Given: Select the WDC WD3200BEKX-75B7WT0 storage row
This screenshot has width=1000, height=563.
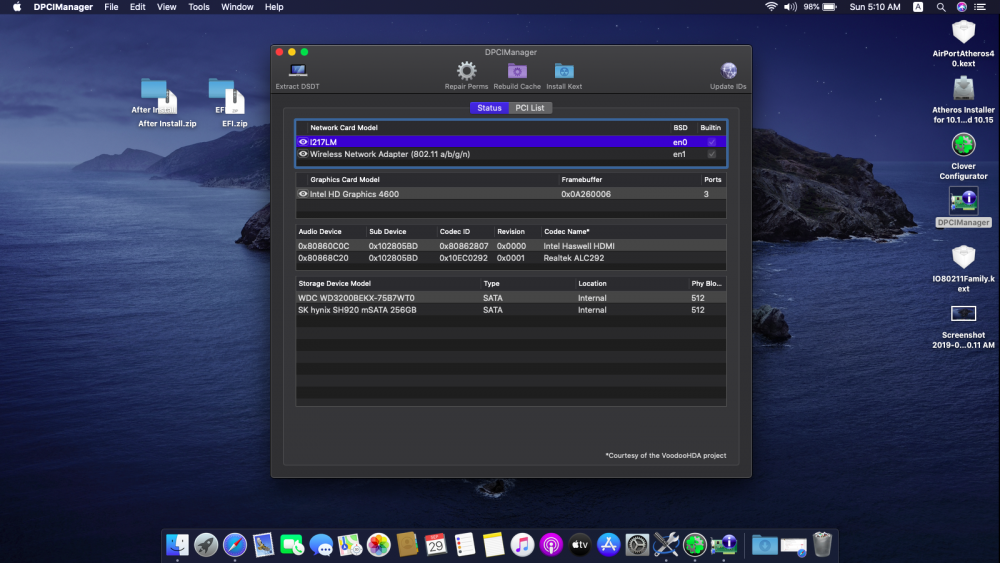Looking at the screenshot, I should pyautogui.click(x=511, y=298).
